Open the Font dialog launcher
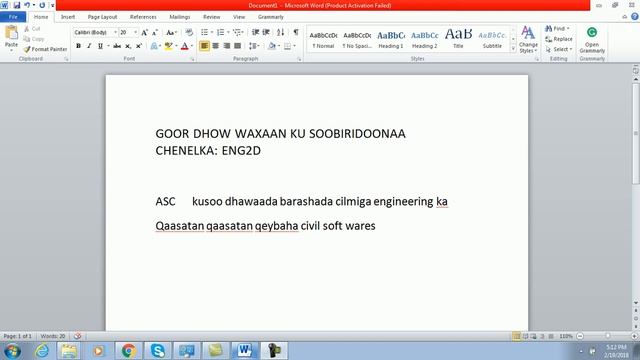The width and height of the screenshot is (640, 360). 192,59
